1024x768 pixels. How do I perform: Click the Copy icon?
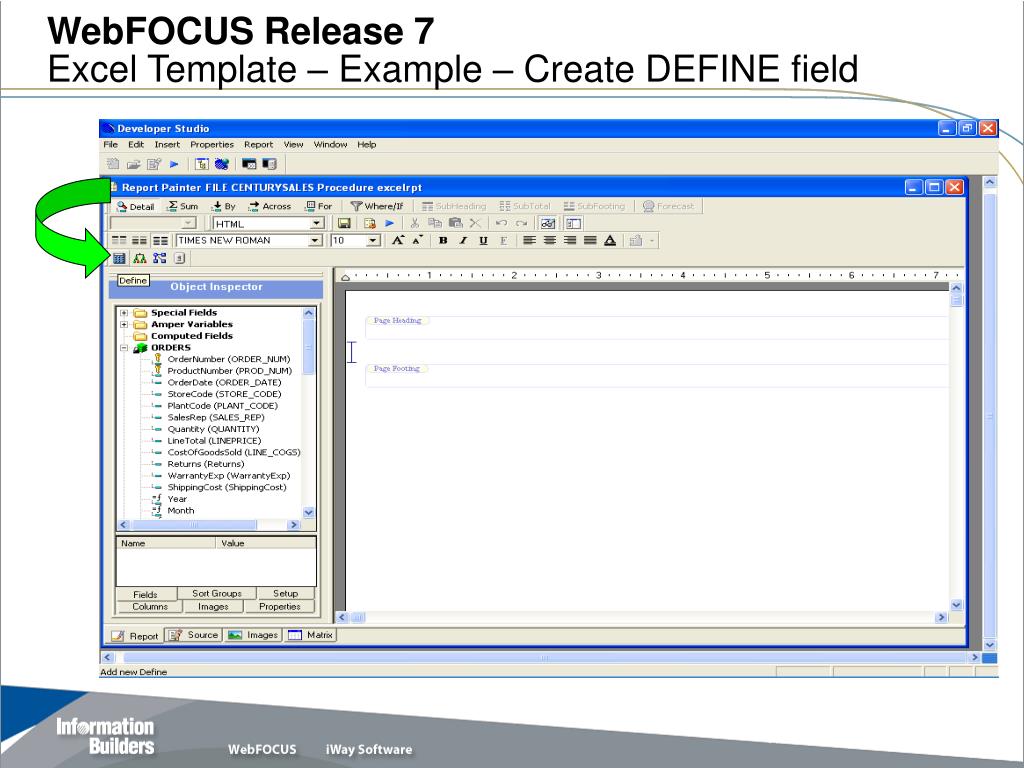(x=435, y=223)
